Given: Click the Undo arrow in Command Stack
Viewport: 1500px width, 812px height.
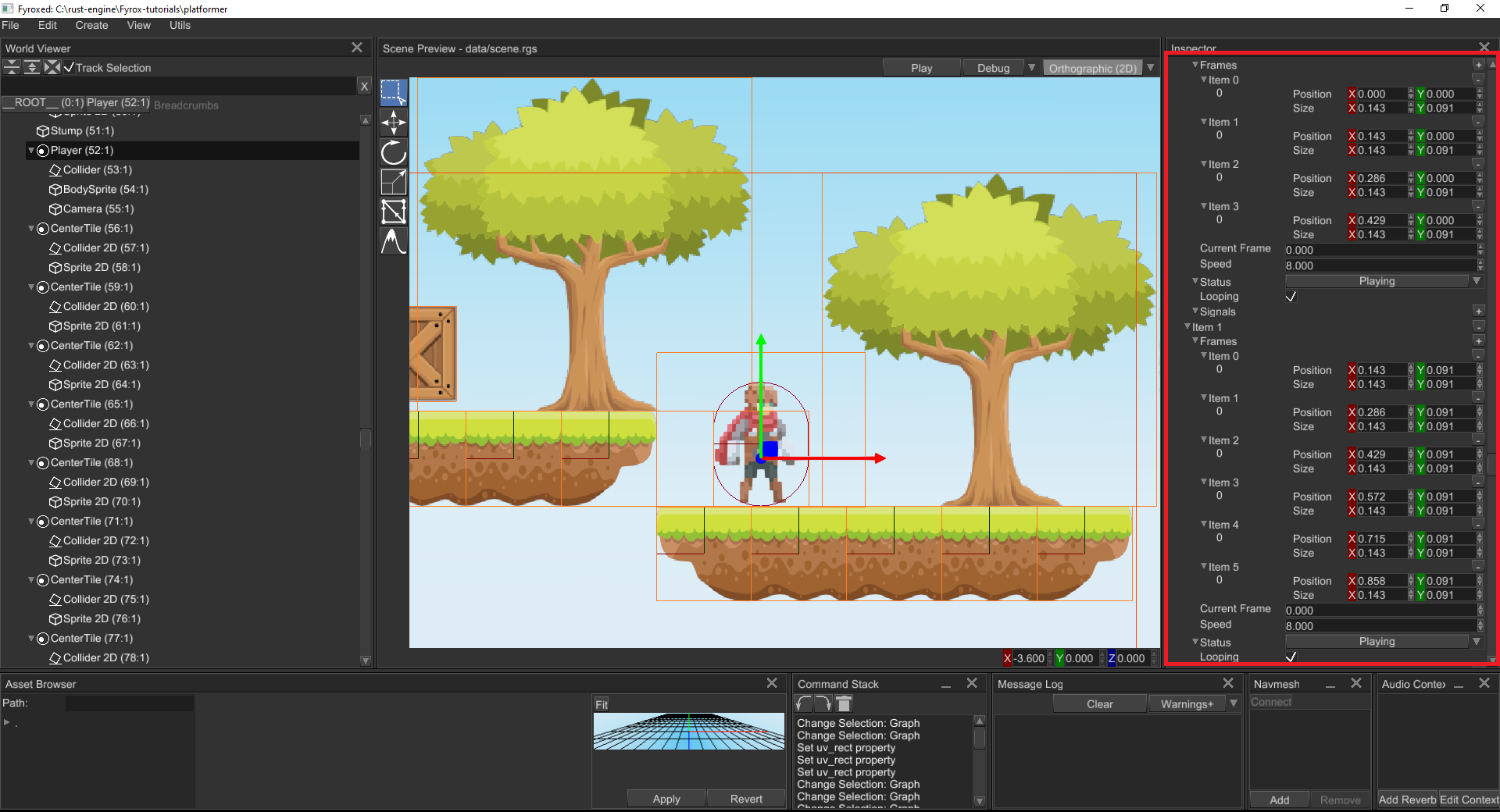Looking at the screenshot, I should [x=804, y=703].
